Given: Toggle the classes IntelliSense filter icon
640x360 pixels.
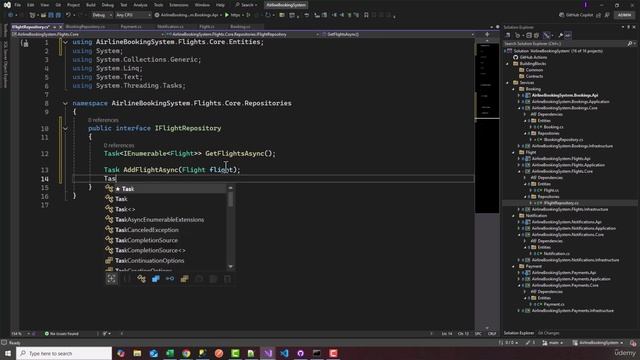Looking at the screenshot, I should [x=141, y=279].
